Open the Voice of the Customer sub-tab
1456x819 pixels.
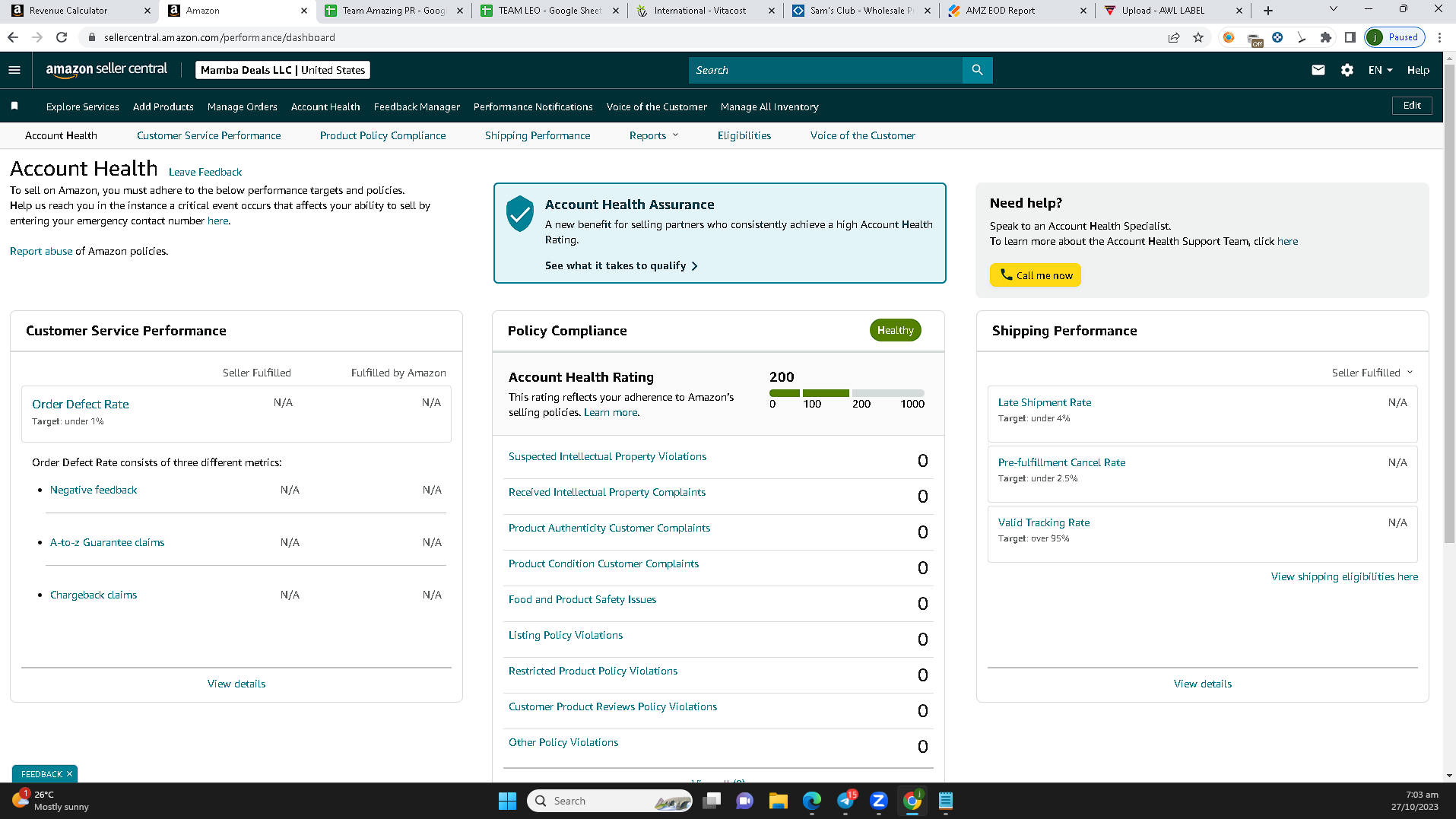point(863,135)
